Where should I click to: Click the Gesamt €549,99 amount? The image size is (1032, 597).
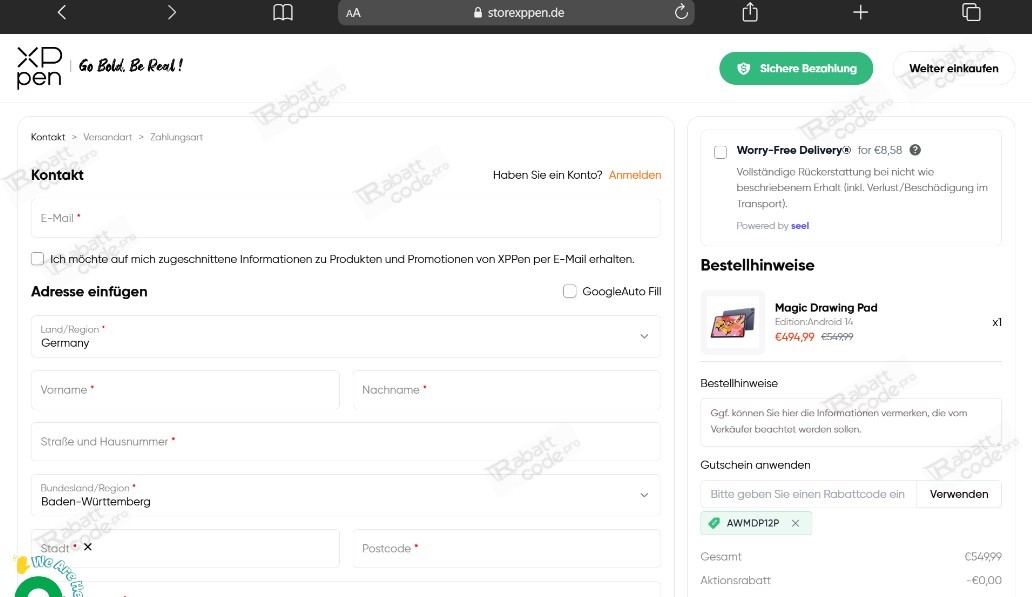[983, 557]
